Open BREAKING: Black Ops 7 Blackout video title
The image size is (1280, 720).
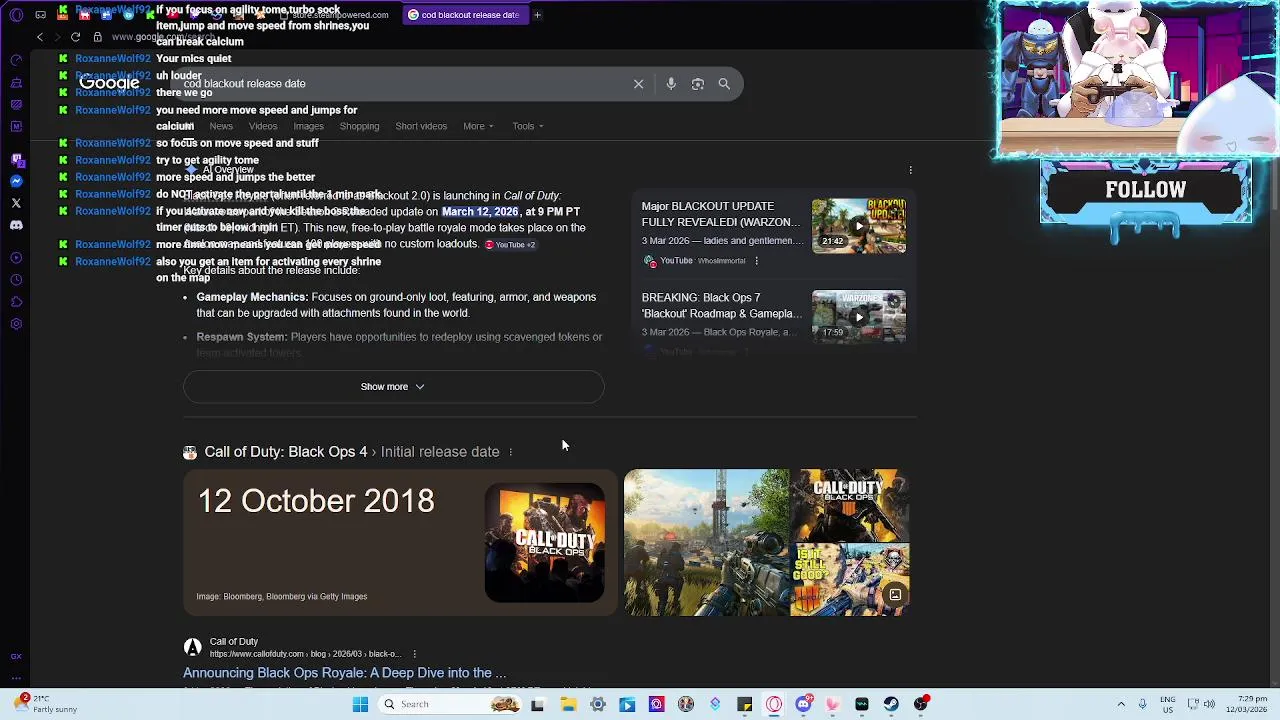tap(722, 306)
